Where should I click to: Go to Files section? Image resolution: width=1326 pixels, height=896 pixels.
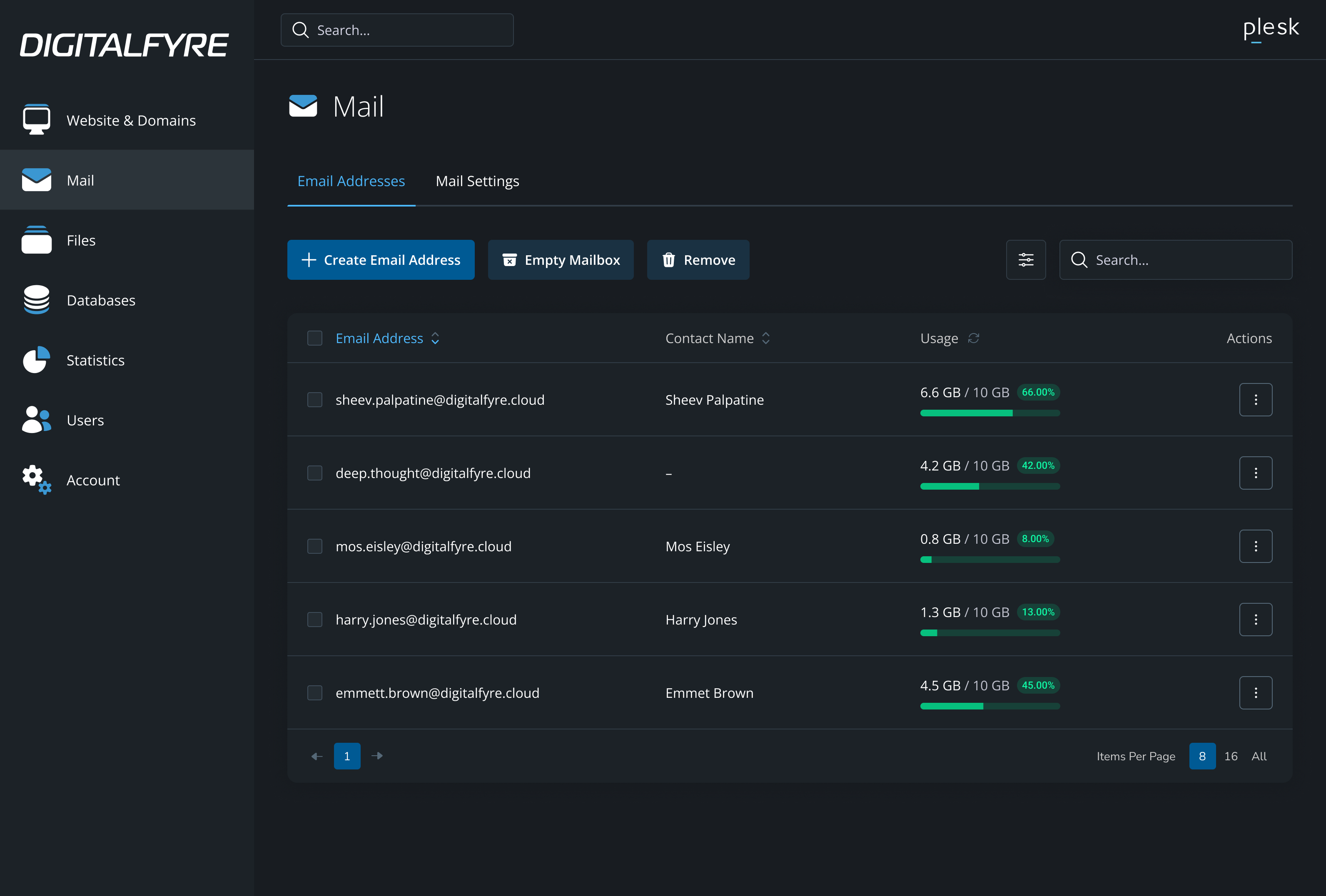click(127, 240)
